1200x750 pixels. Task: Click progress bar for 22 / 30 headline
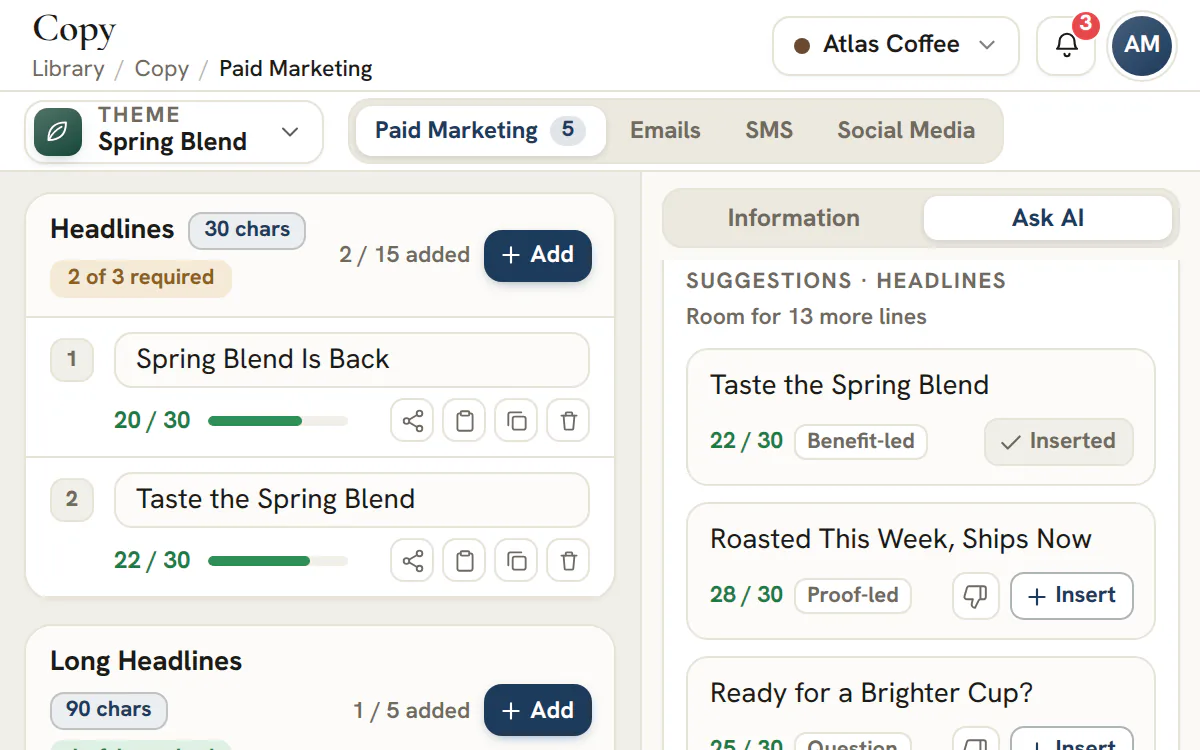(x=278, y=561)
